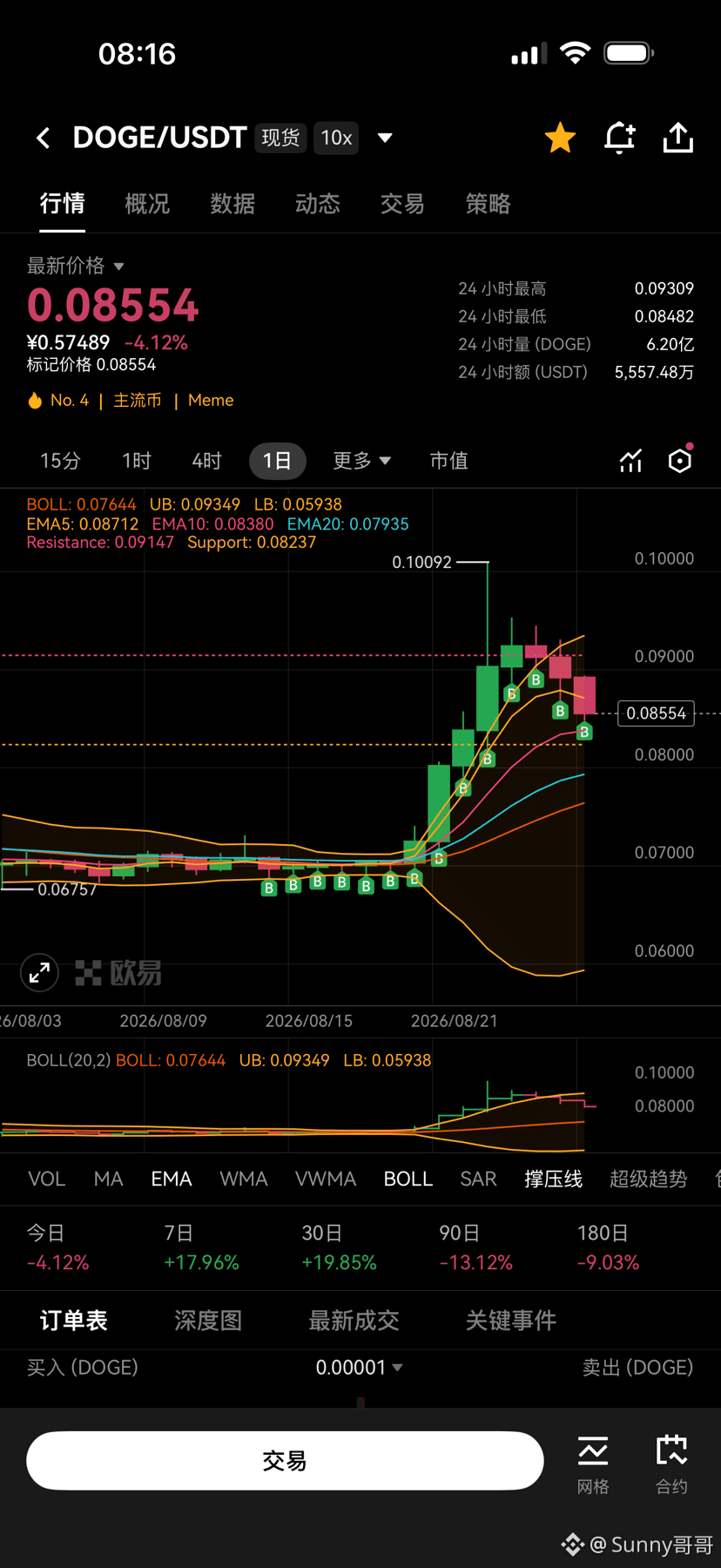Tap the 90日 -13.12% performance
Viewport: 721px width, 1568px height.
475,1248
